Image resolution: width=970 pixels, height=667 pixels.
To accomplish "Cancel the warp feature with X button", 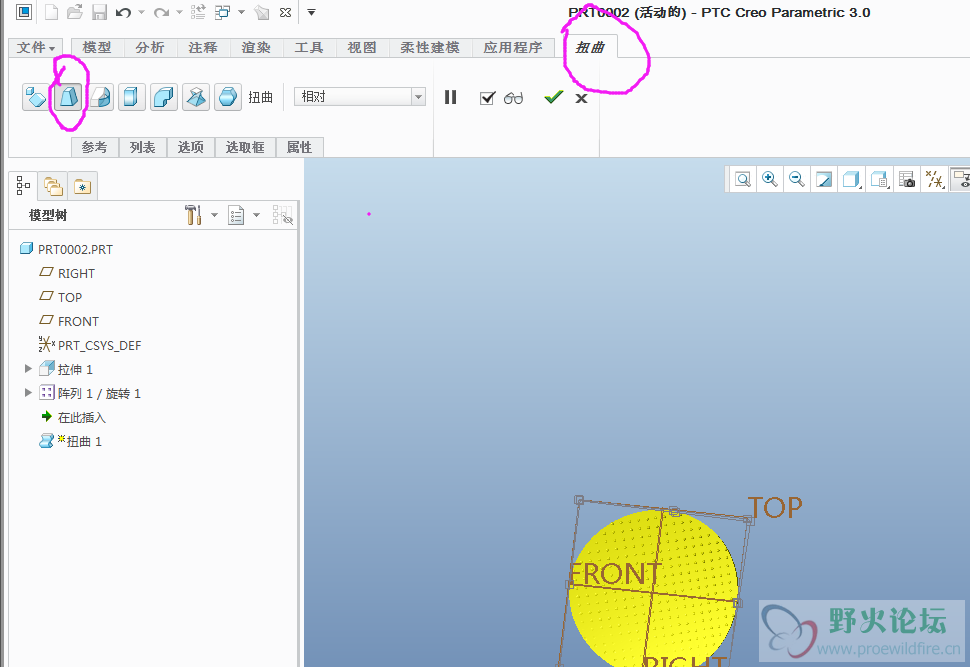I will (582, 98).
